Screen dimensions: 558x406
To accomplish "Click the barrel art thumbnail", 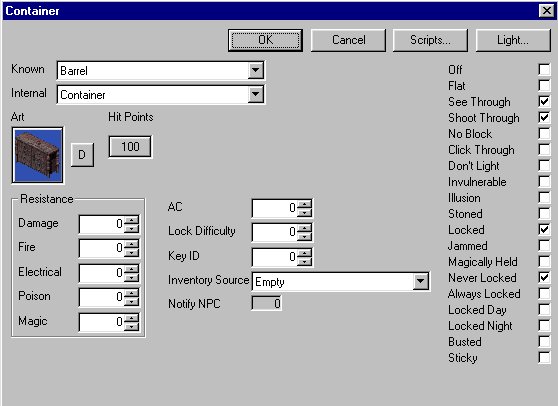I will coord(38,155).
